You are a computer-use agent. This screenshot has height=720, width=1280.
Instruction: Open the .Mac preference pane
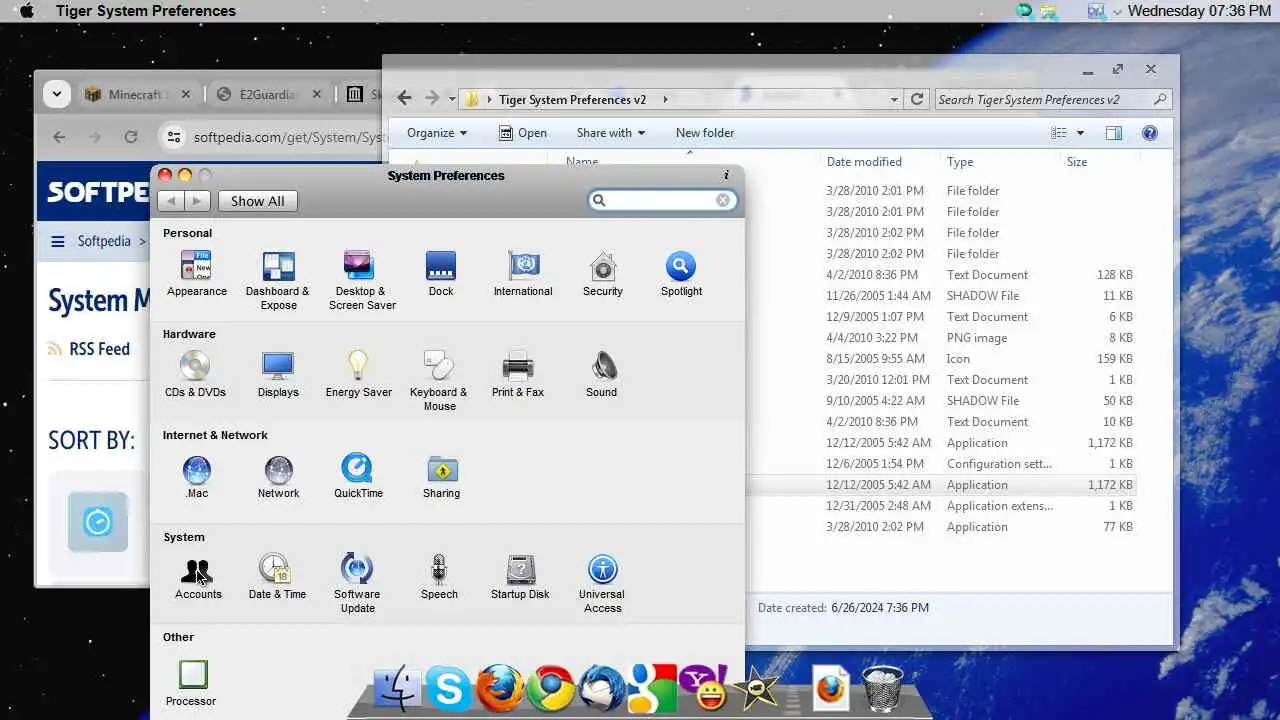(197, 476)
